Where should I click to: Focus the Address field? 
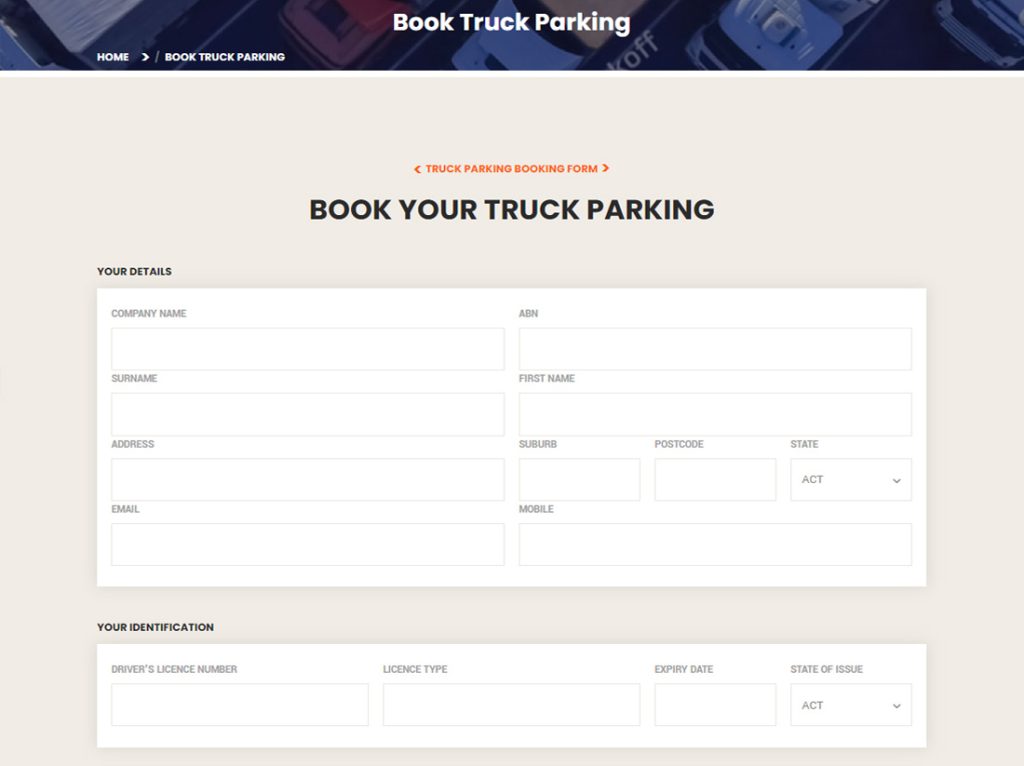pyautogui.click(x=308, y=479)
